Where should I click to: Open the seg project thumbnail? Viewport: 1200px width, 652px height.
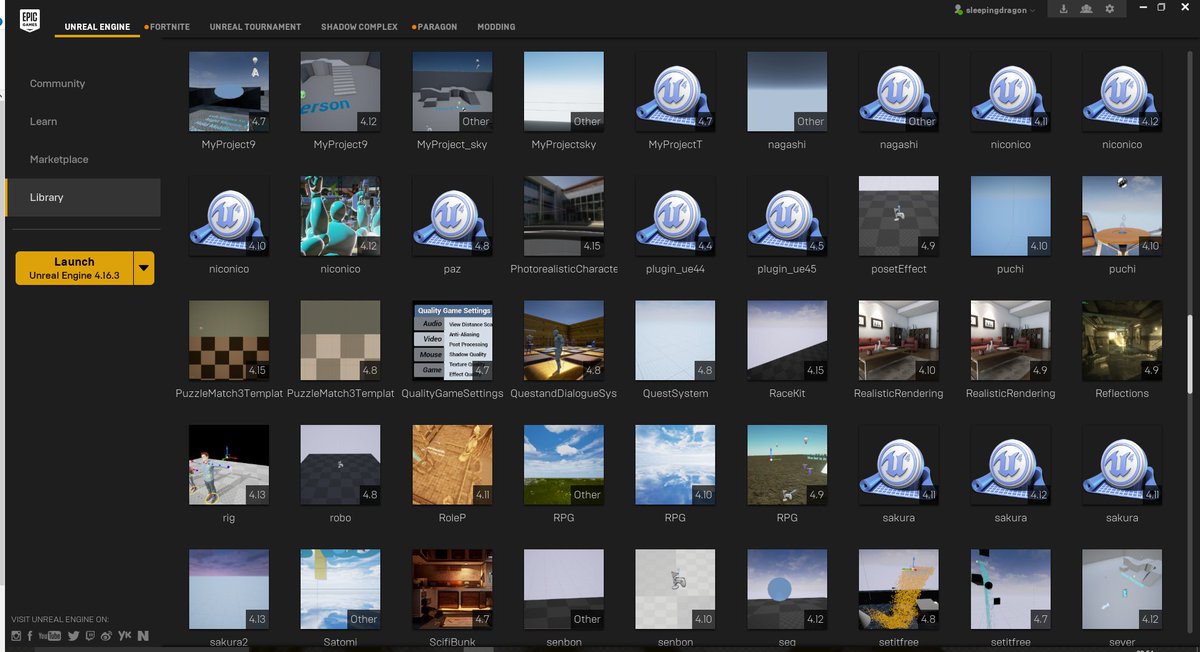[x=787, y=589]
